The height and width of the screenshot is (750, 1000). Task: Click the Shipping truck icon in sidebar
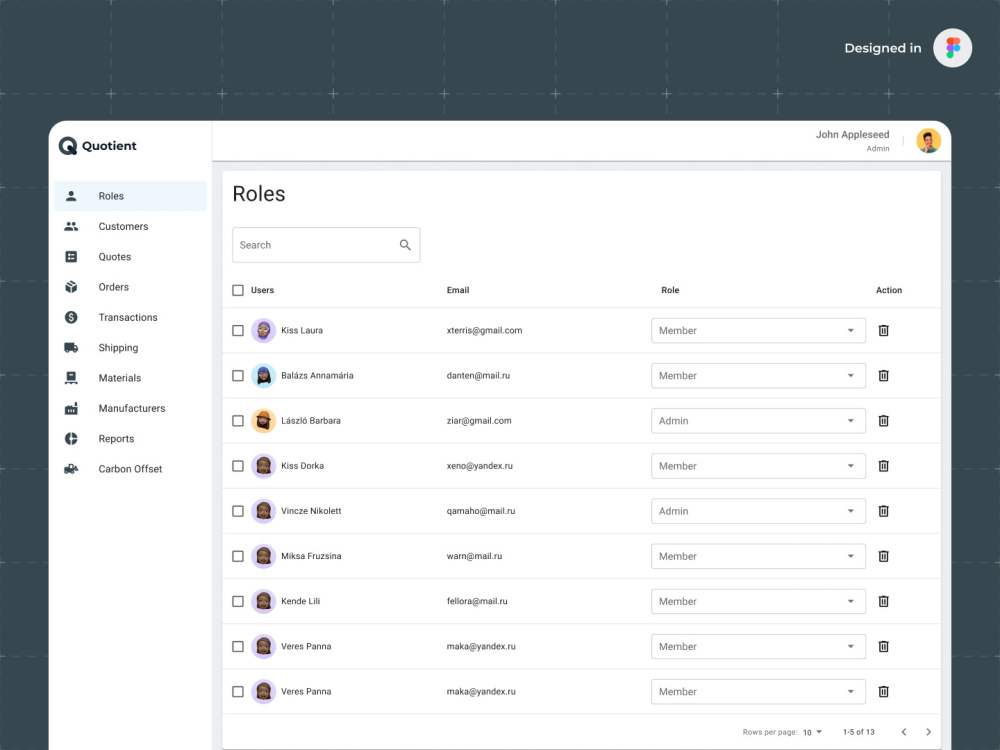pyautogui.click(x=71, y=348)
